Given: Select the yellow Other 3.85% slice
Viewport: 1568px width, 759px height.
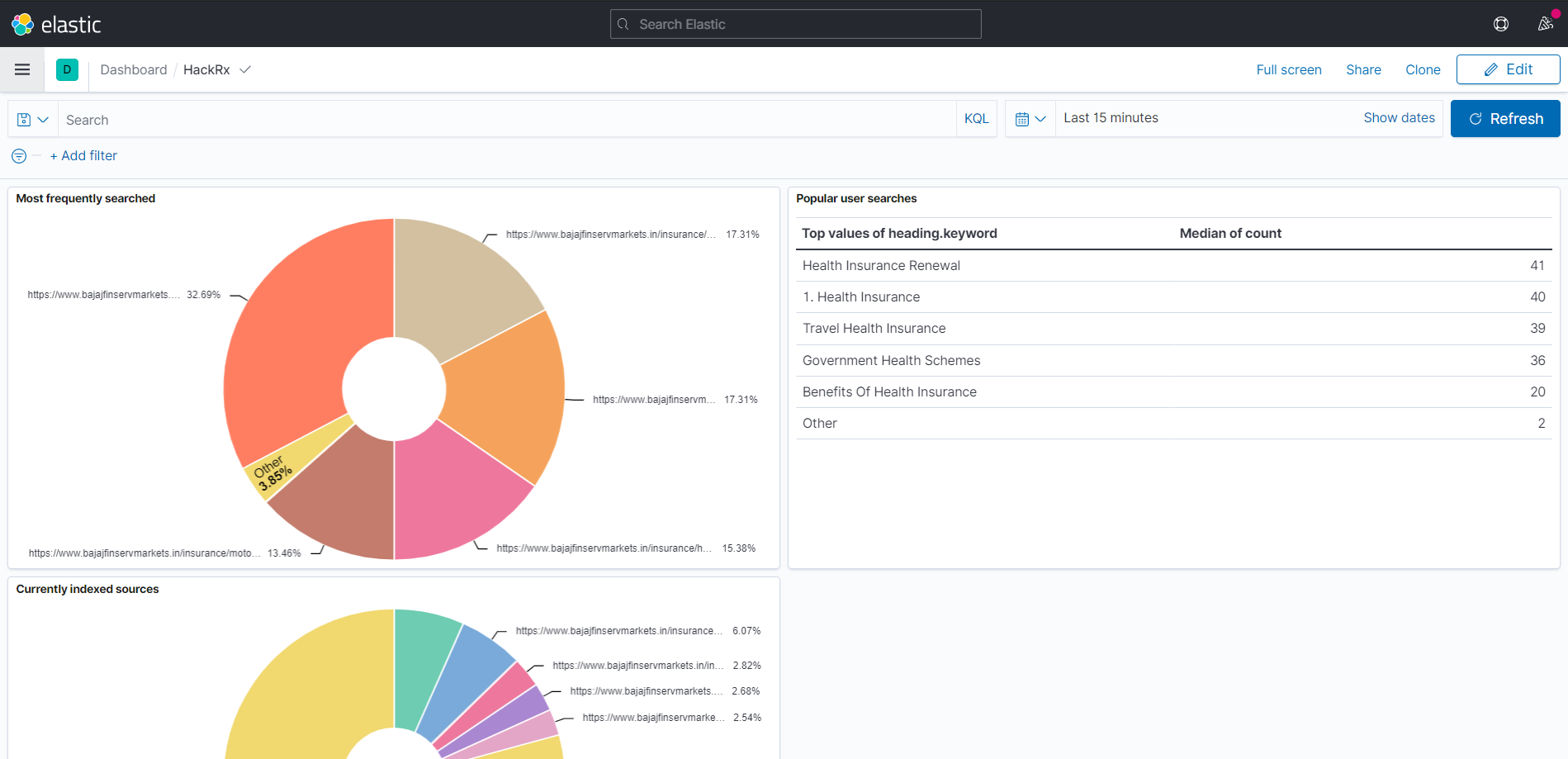Looking at the screenshot, I should [285, 465].
